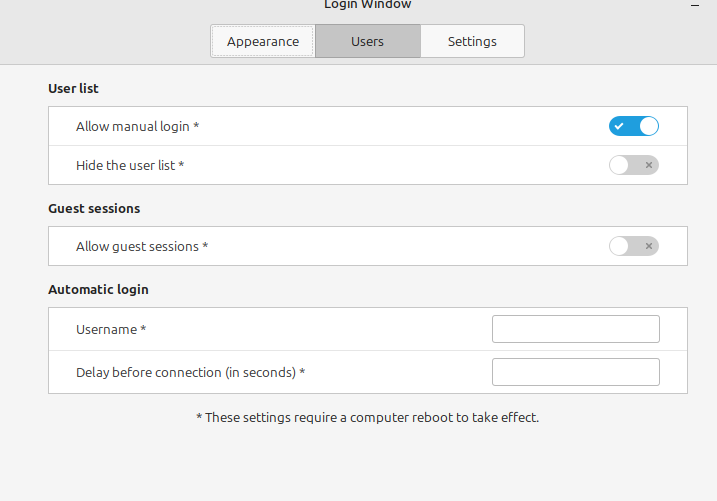The image size is (717, 501).
Task: Switch to the Appearance tab
Action: [x=263, y=42]
